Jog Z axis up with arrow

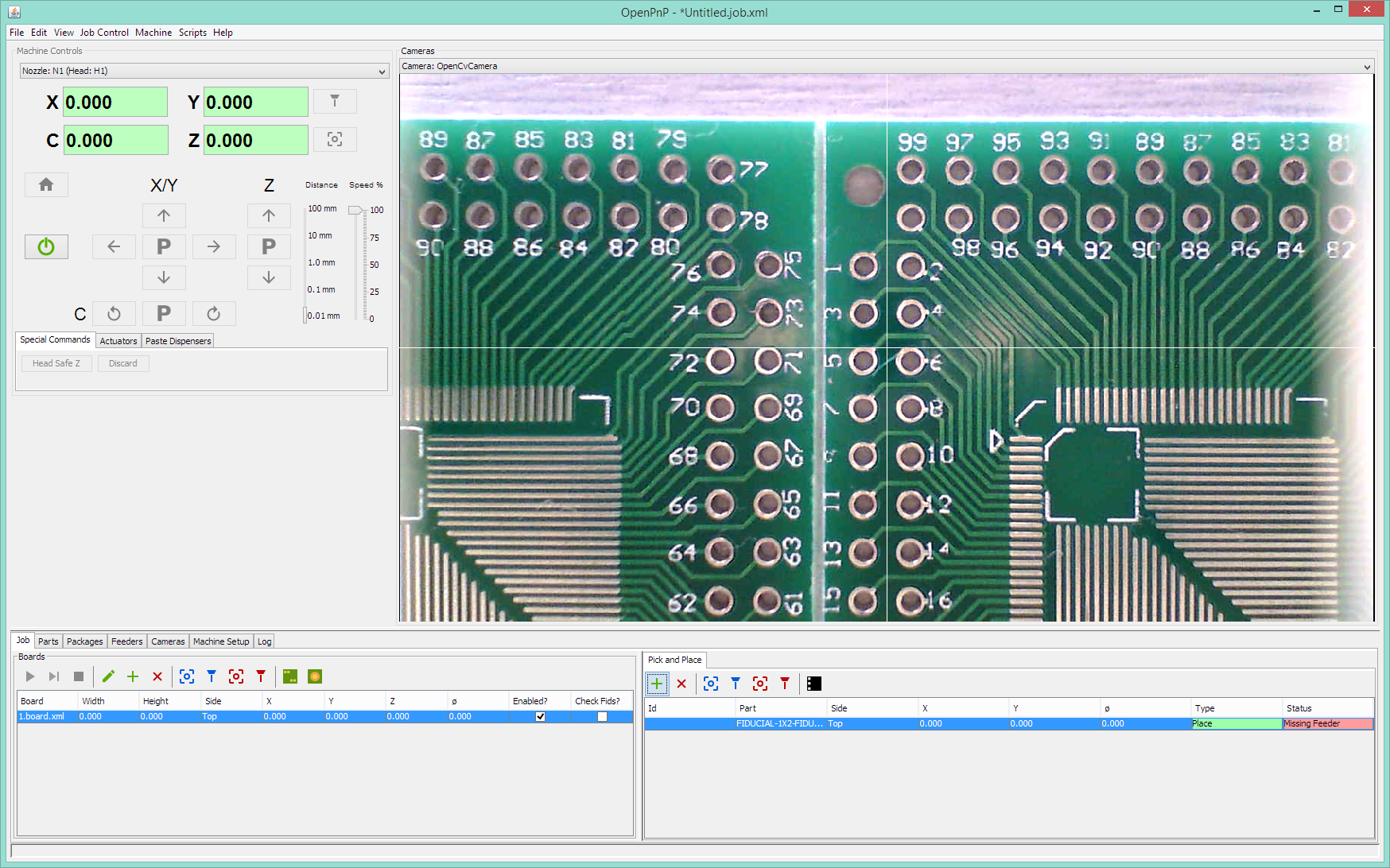269,215
